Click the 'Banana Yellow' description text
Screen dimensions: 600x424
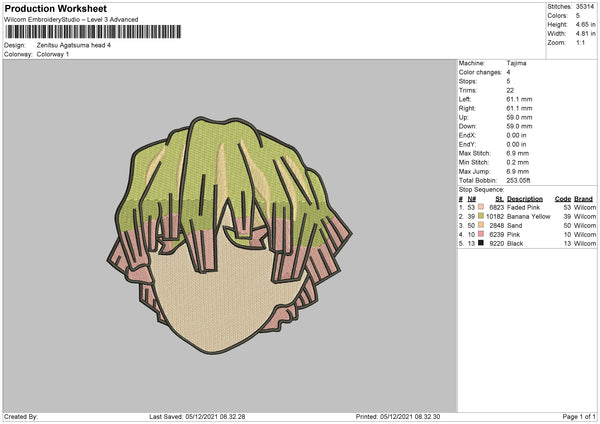click(x=528, y=217)
